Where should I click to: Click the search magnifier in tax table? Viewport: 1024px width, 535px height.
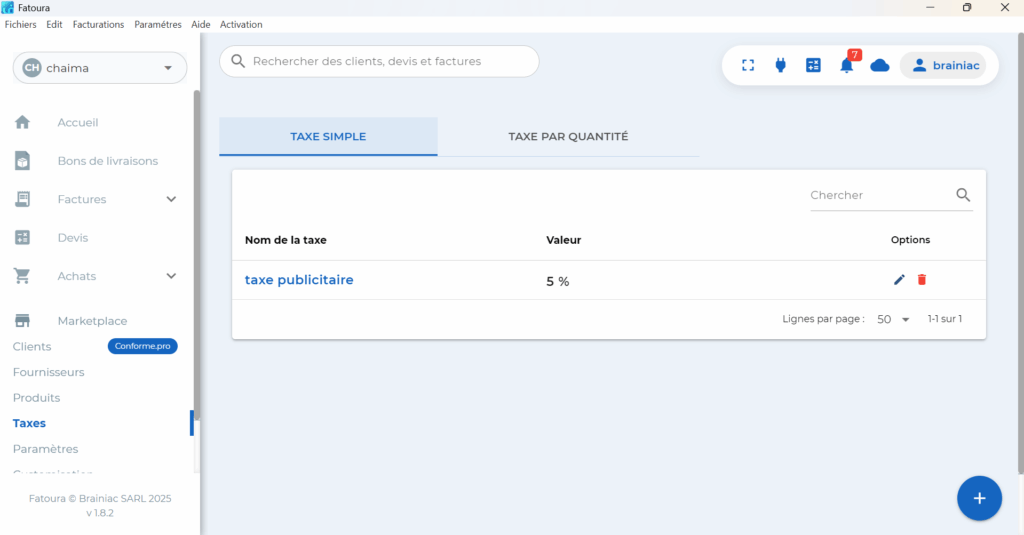point(963,195)
